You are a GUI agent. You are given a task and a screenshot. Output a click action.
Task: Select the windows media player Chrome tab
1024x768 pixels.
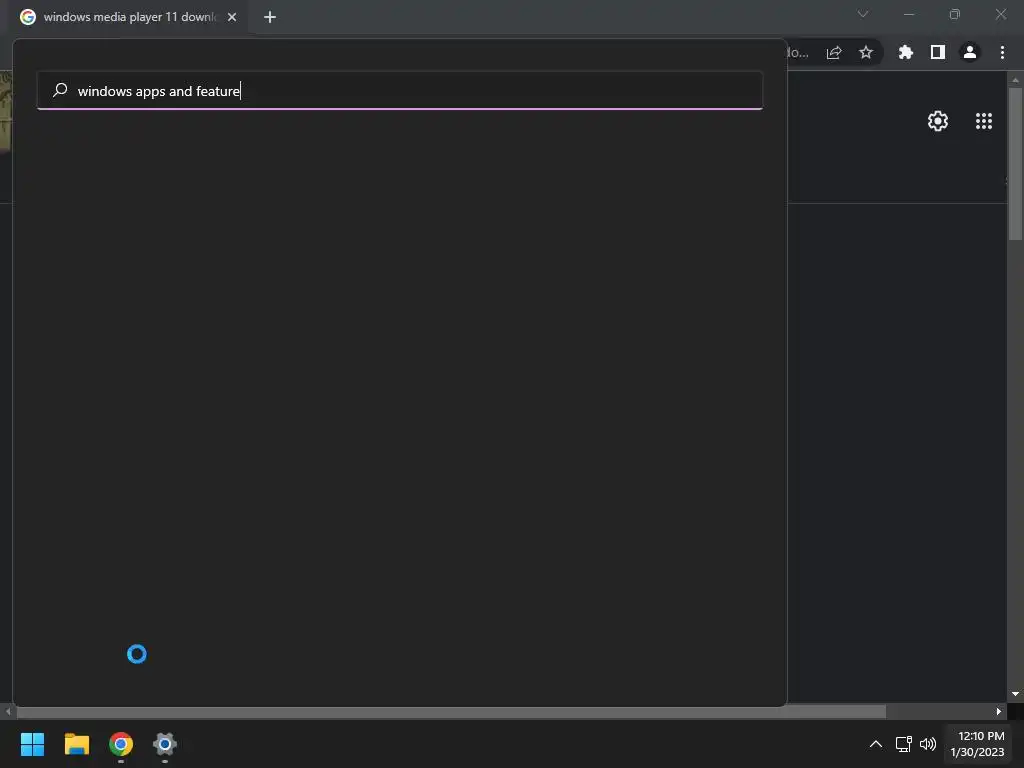pos(129,17)
